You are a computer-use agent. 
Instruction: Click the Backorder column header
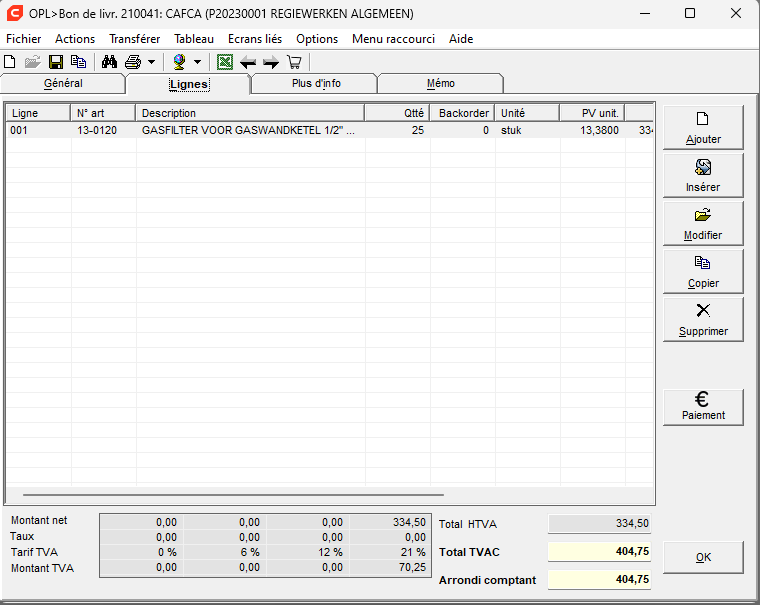[462, 113]
